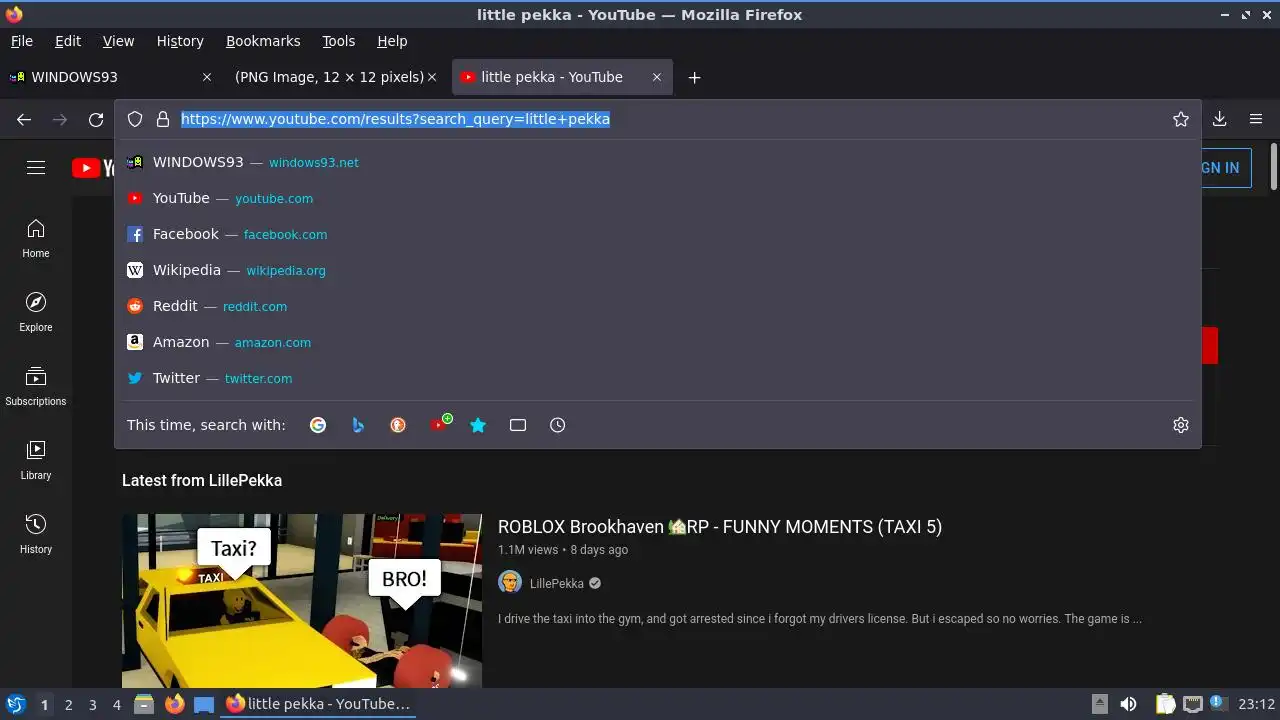Go to YouTube Home in sidebar
Image resolution: width=1280 pixels, height=720 pixels.
[x=36, y=239]
